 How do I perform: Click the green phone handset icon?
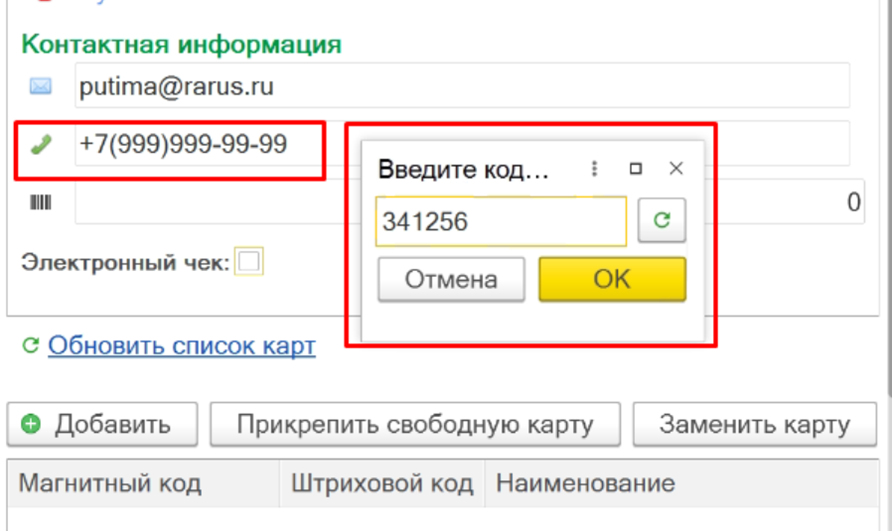click(41, 145)
